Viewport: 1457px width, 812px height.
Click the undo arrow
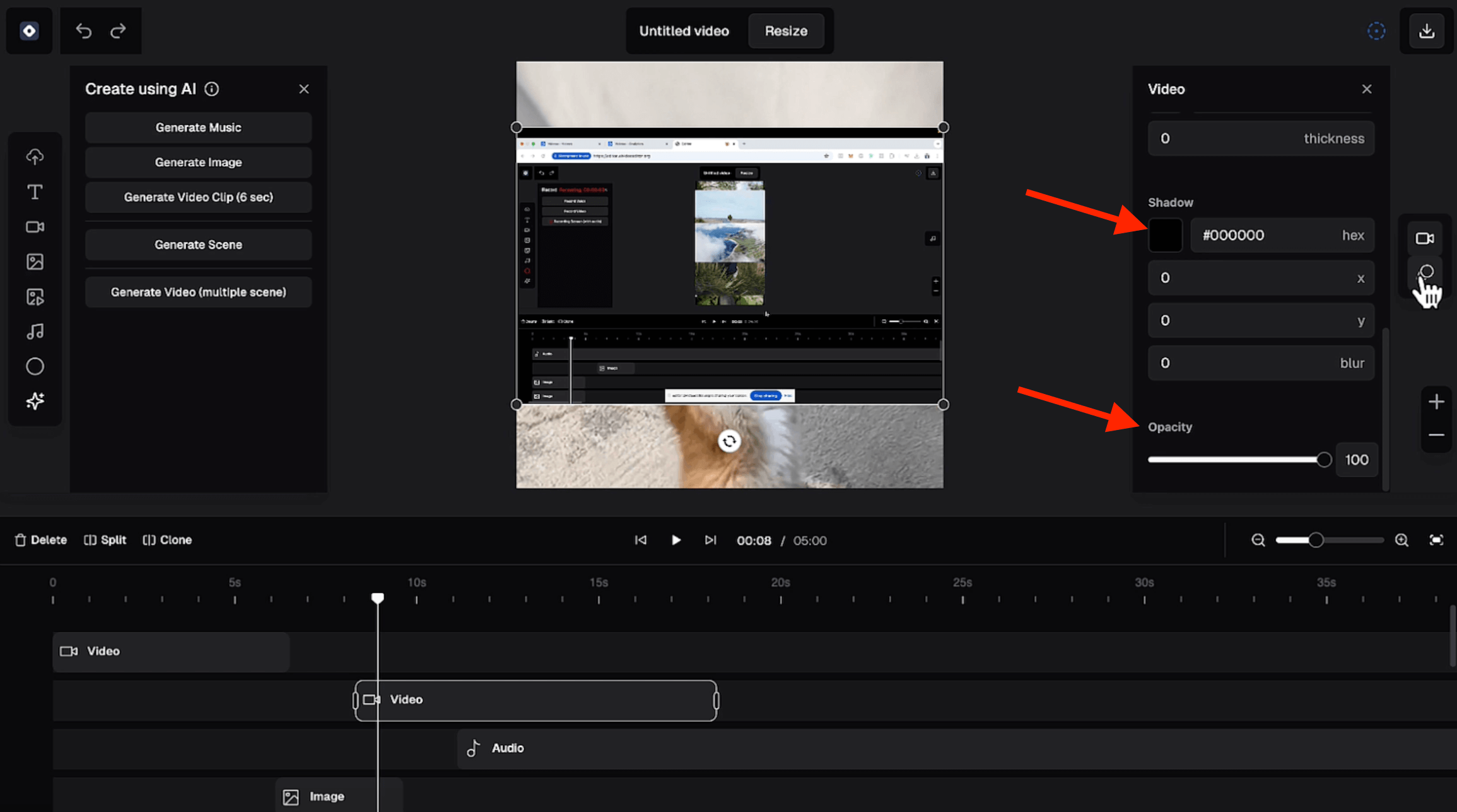click(x=83, y=31)
